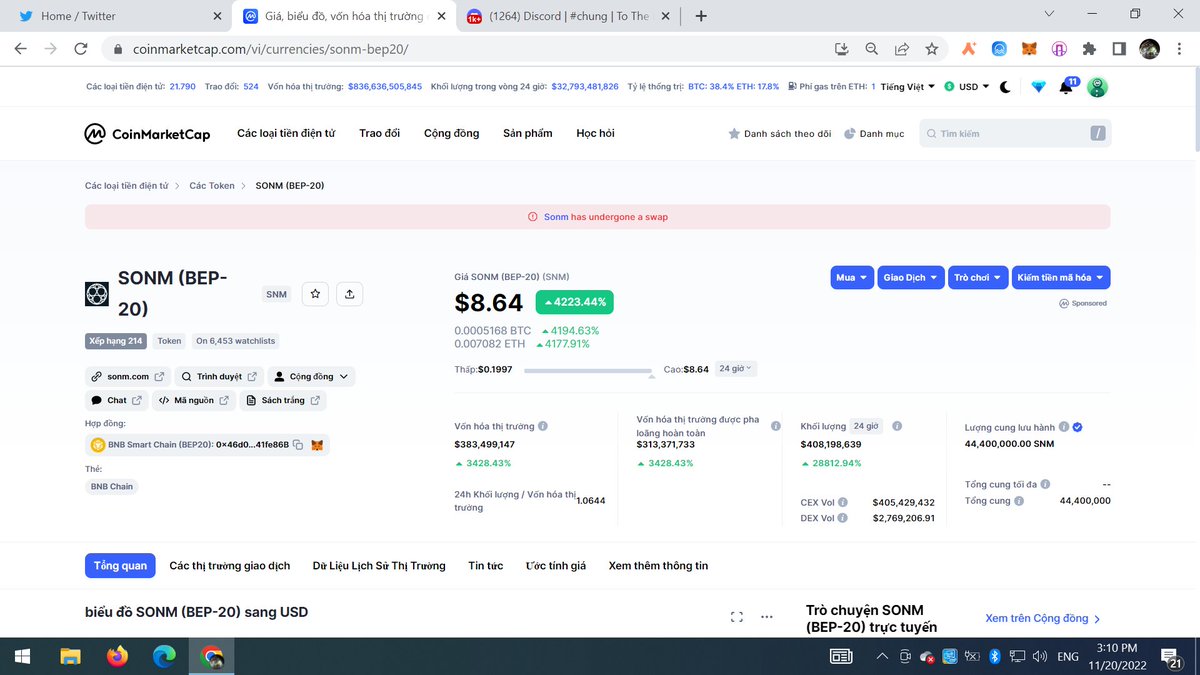Expand the Kiếm tiền mã hóa dropdown
Viewport: 1200px width, 675px height.
(1060, 277)
